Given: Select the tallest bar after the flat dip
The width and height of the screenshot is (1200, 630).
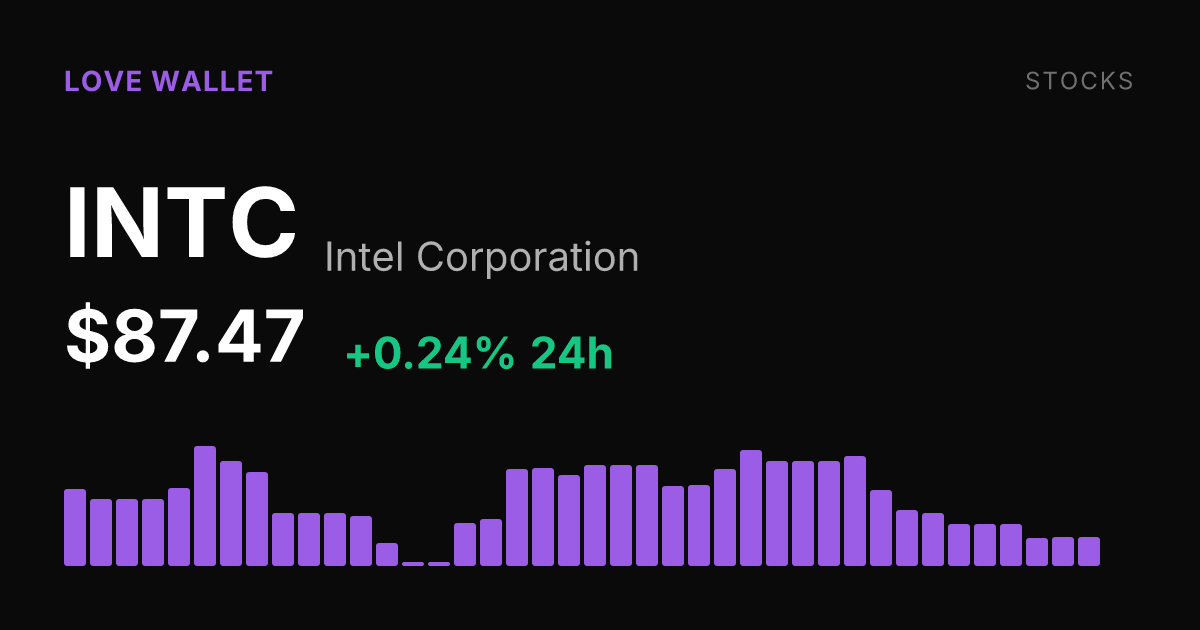Looking at the screenshot, I should coord(751,508).
